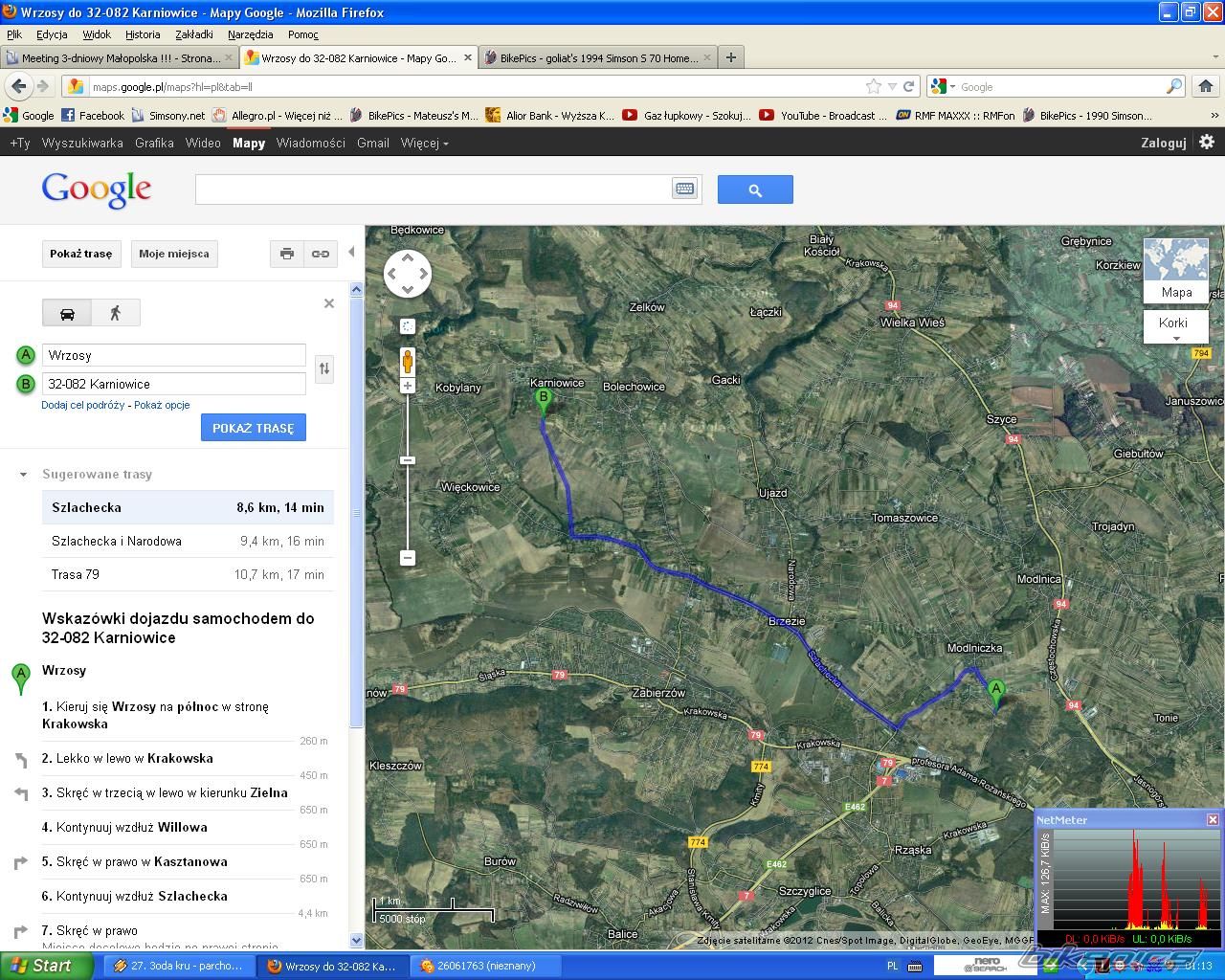Click the zoom in plus button on map
The height and width of the screenshot is (980, 1225).
(x=408, y=386)
